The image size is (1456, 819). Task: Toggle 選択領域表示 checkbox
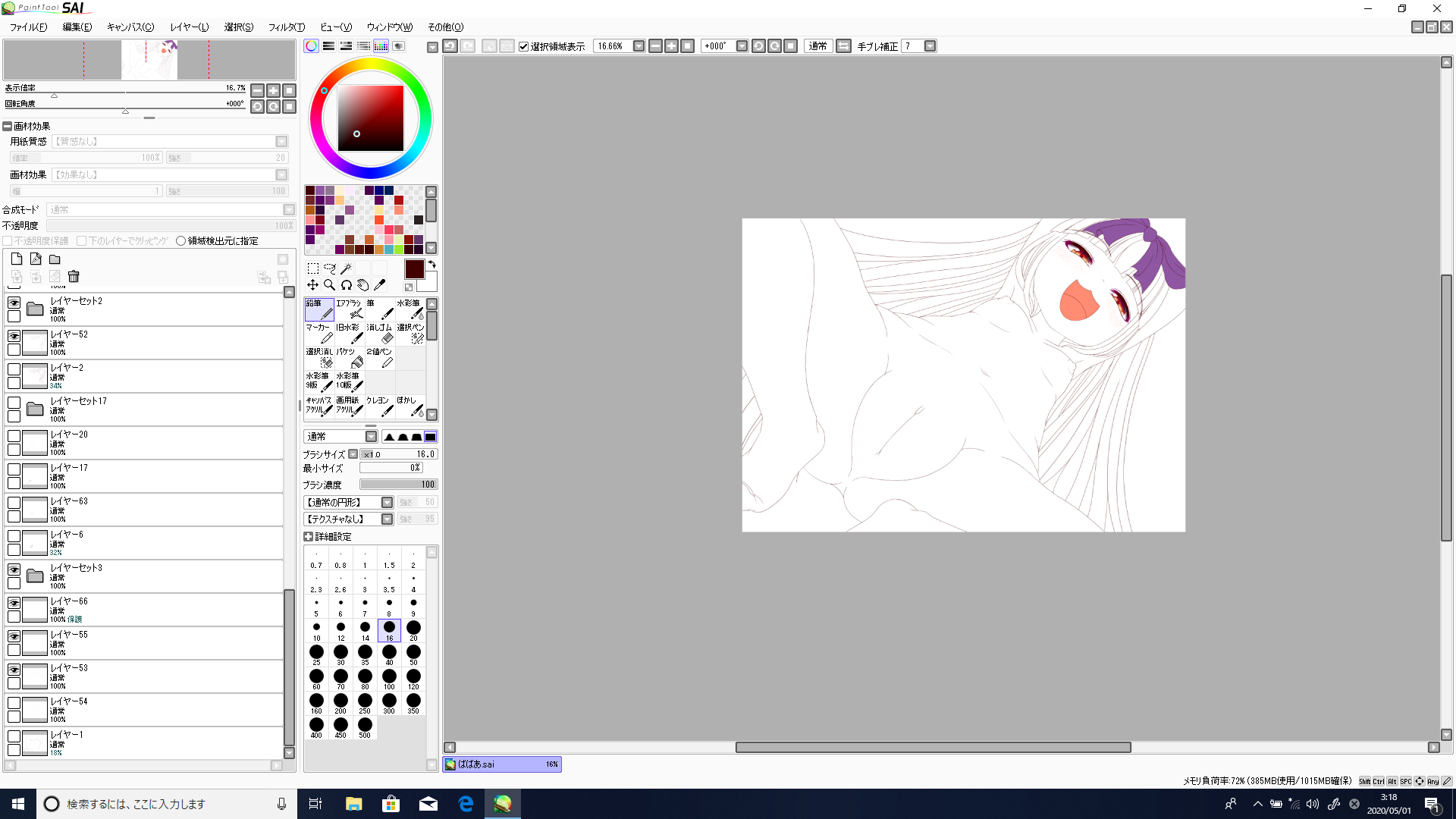[523, 47]
